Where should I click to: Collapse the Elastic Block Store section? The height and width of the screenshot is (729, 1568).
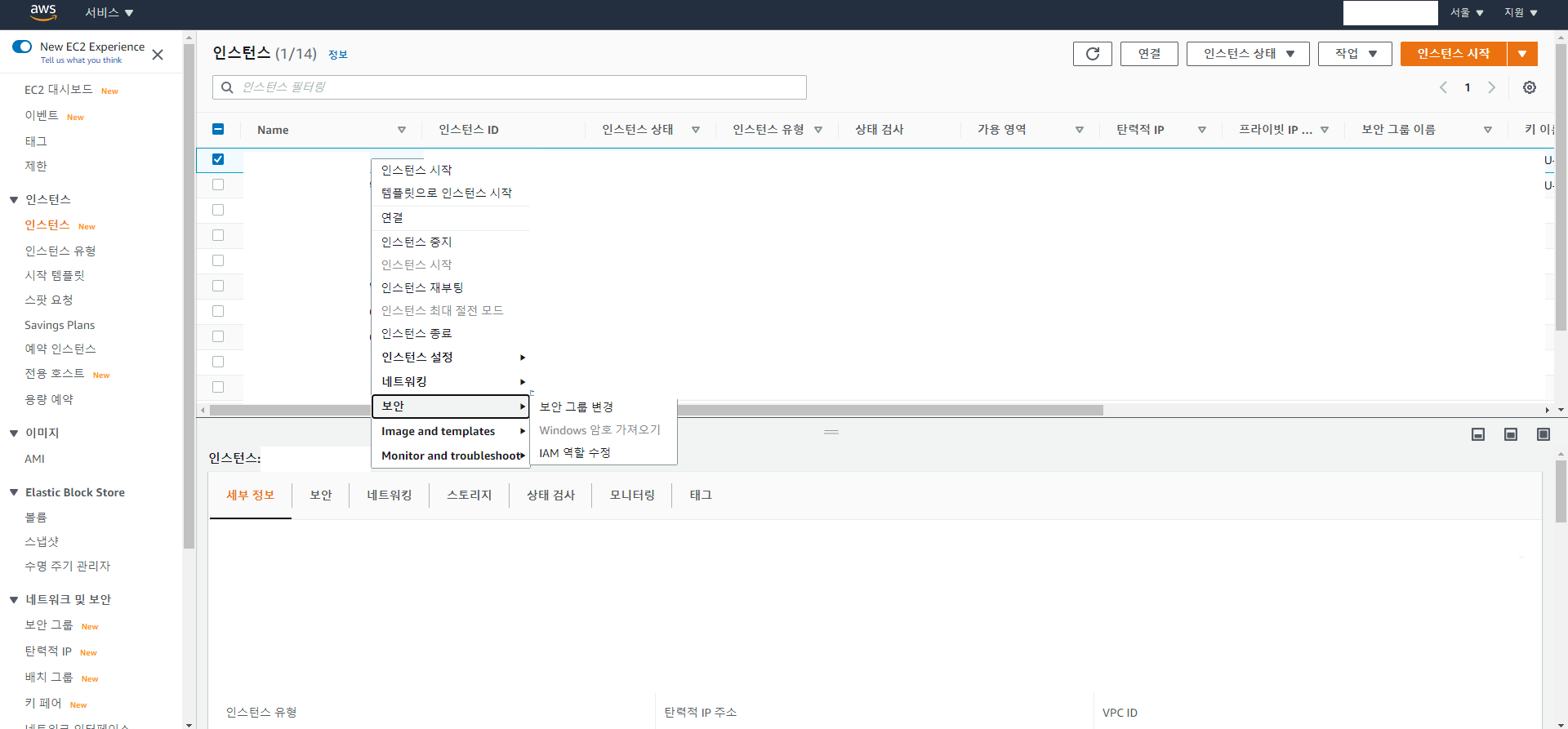point(14,492)
